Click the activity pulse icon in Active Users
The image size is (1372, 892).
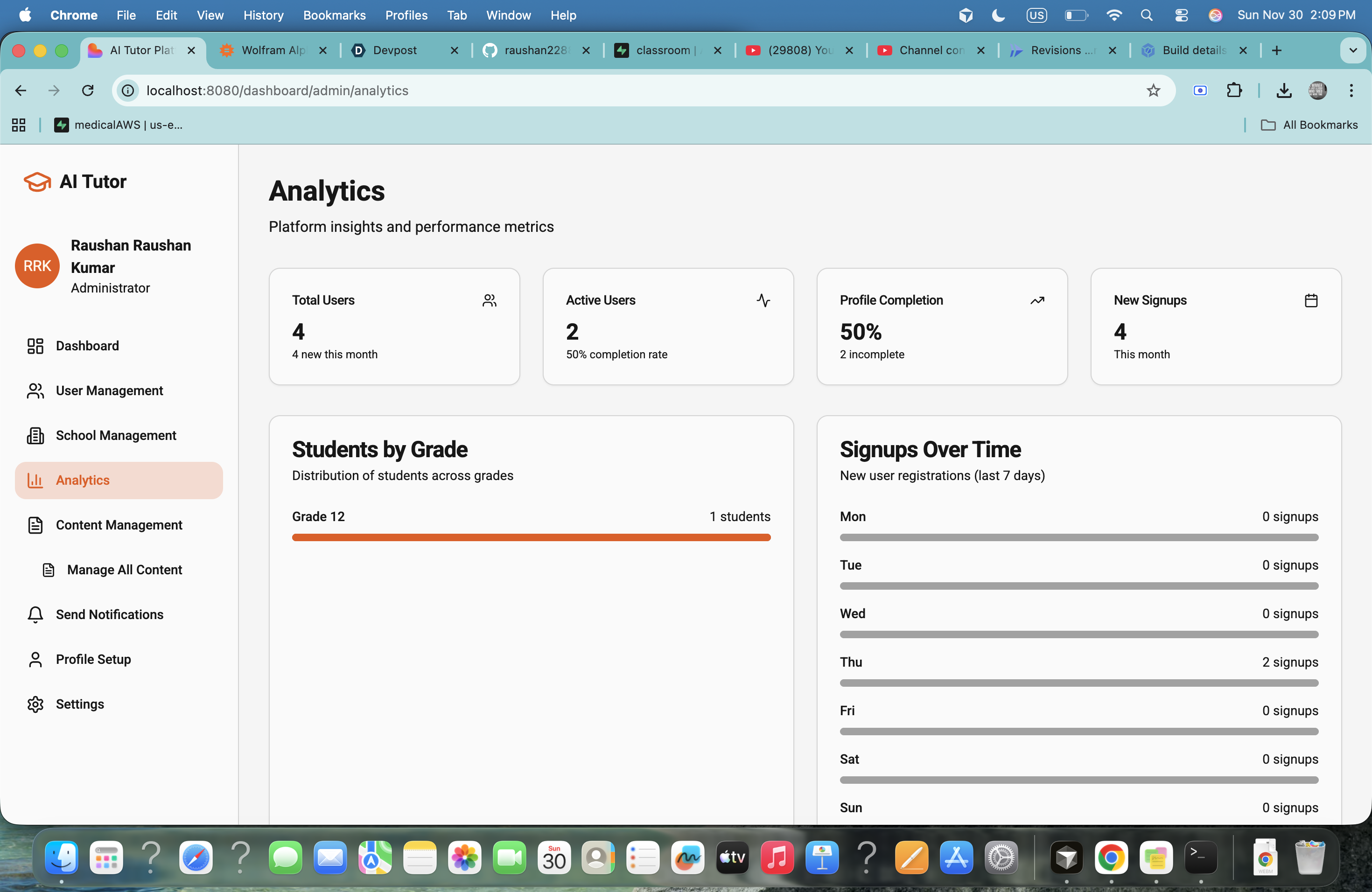[763, 300]
